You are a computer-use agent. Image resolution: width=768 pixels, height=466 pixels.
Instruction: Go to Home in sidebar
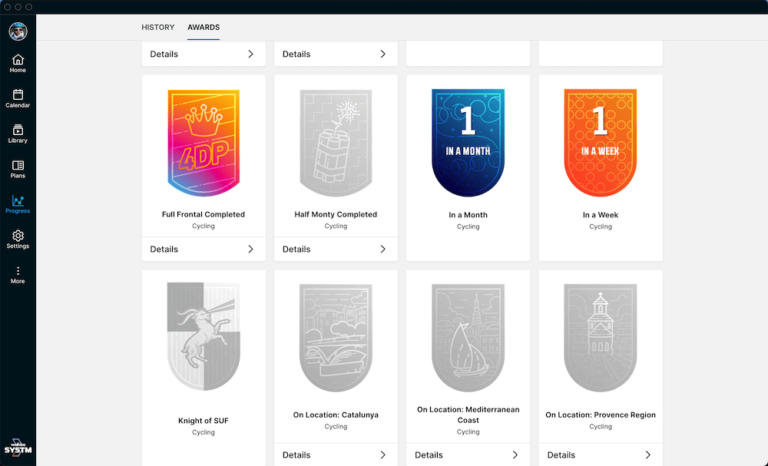(18, 64)
